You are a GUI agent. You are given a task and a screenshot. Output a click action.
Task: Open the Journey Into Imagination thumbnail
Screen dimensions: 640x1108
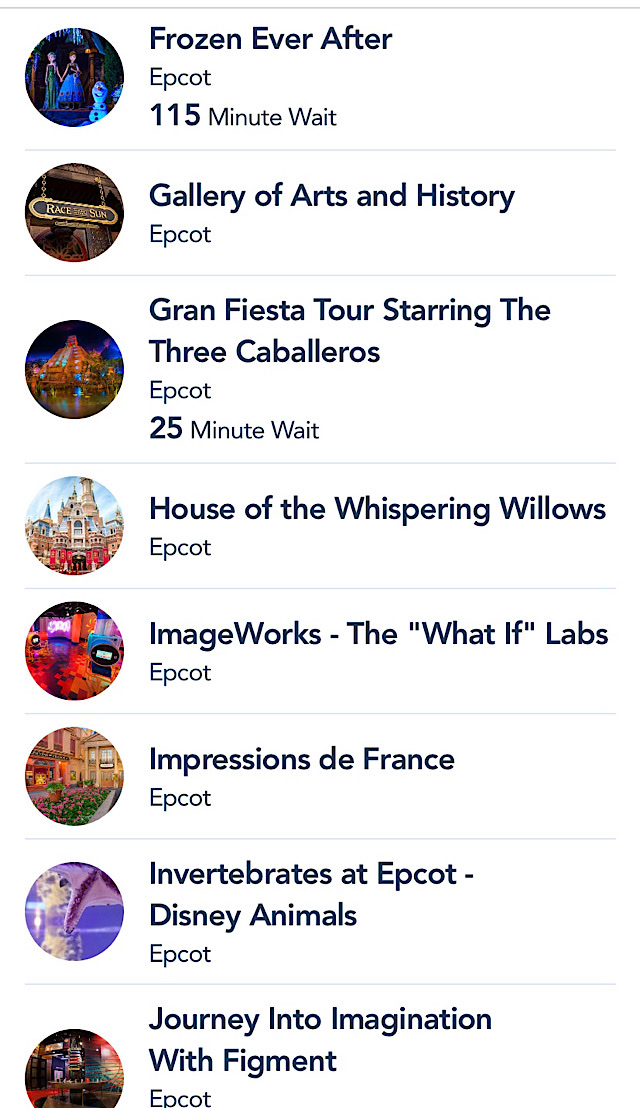coord(74,1068)
